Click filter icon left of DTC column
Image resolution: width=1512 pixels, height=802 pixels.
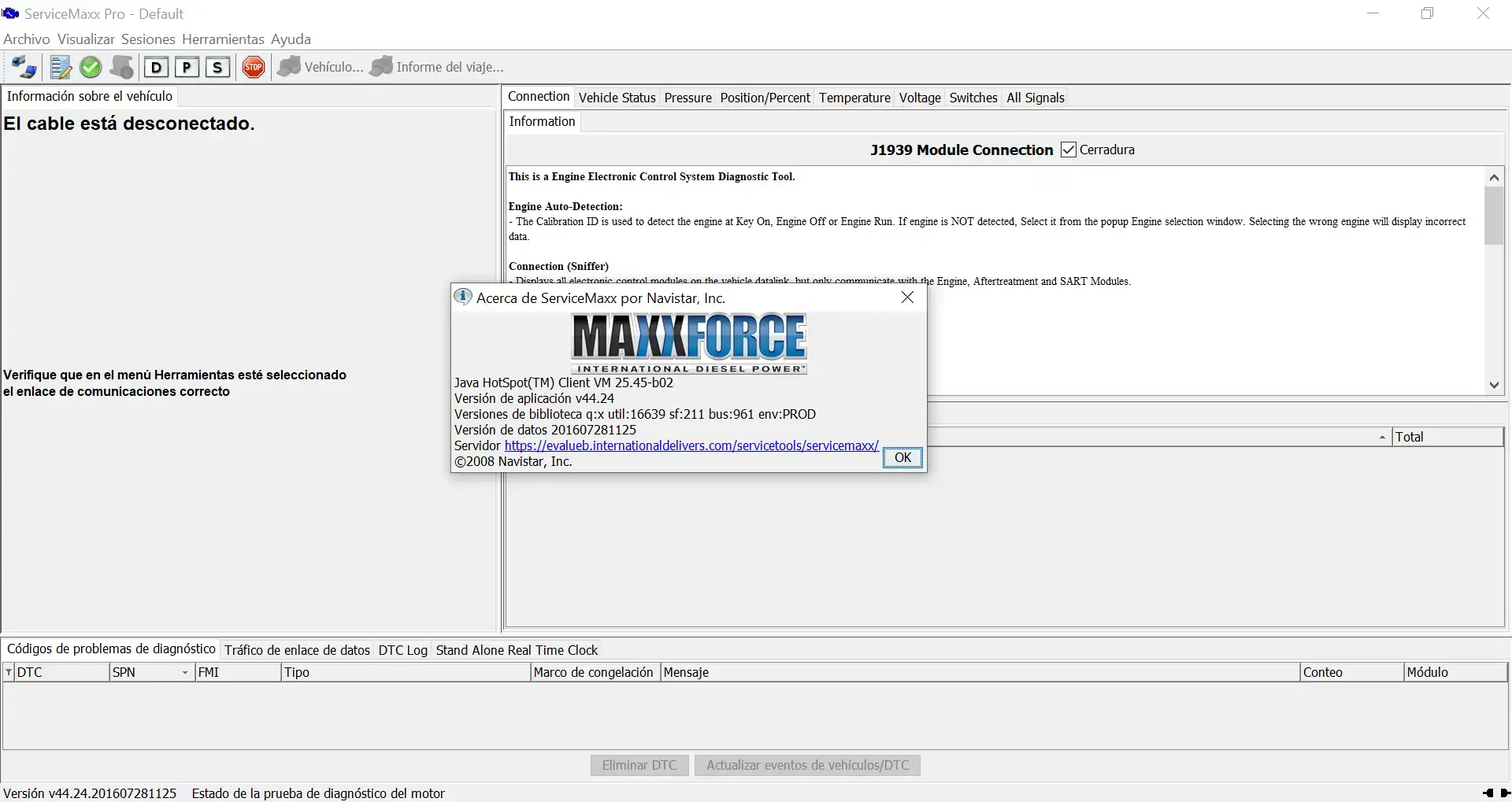tap(9, 672)
